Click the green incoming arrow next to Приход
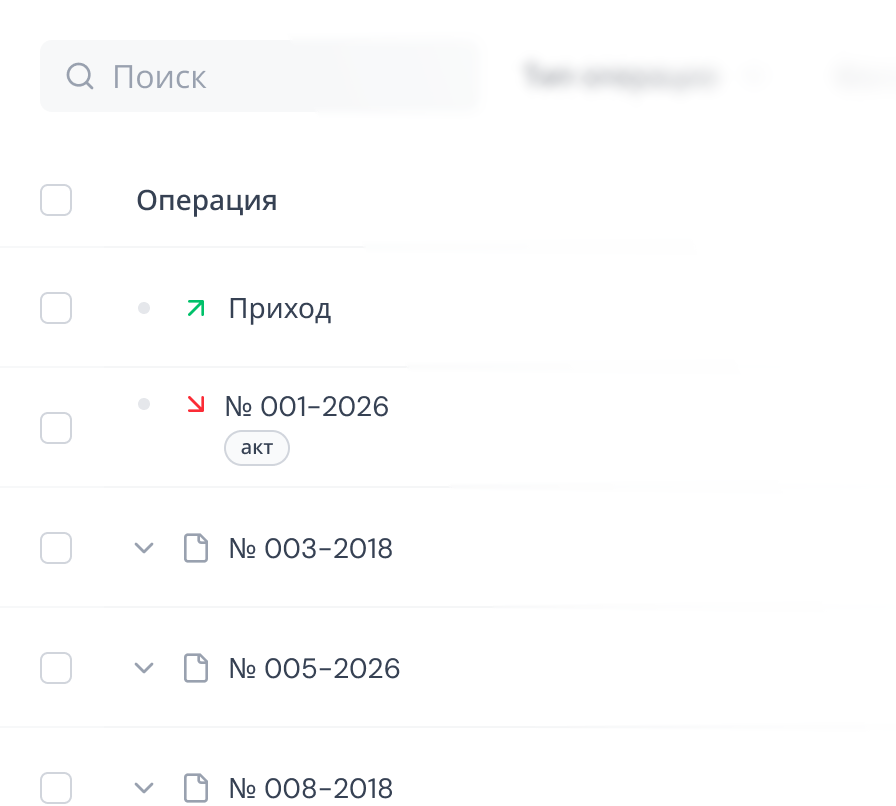This screenshot has width=896, height=806. pyautogui.click(x=196, y=308)
